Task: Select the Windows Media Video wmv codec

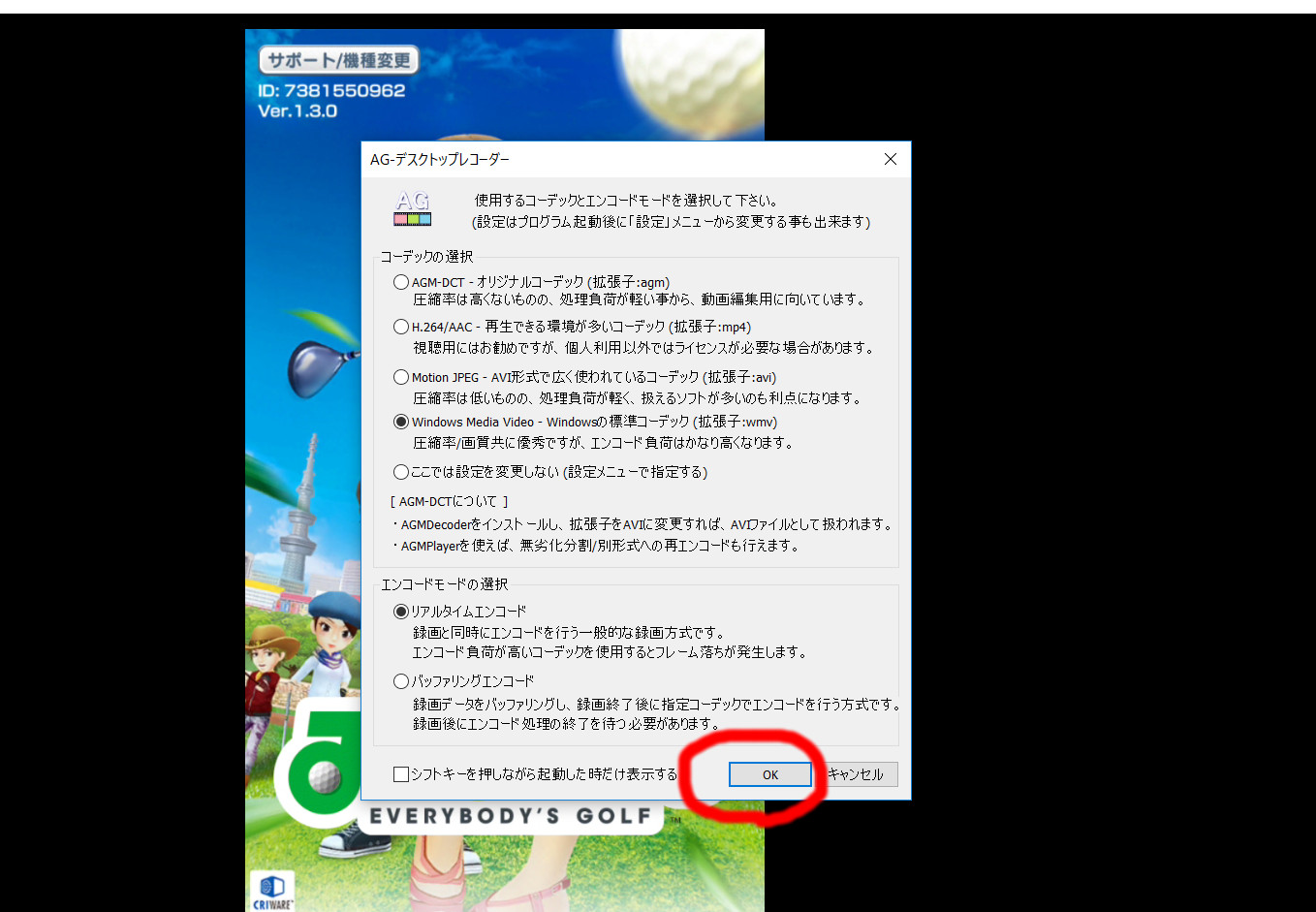Action: point(401,422)
